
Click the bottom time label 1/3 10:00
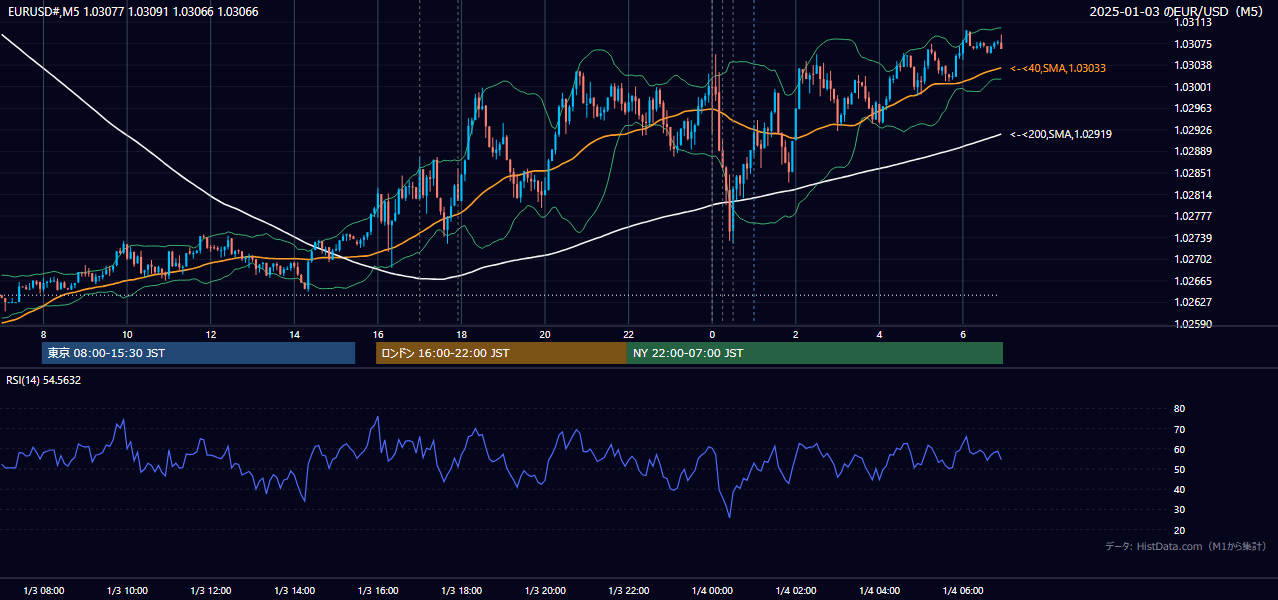127,591
